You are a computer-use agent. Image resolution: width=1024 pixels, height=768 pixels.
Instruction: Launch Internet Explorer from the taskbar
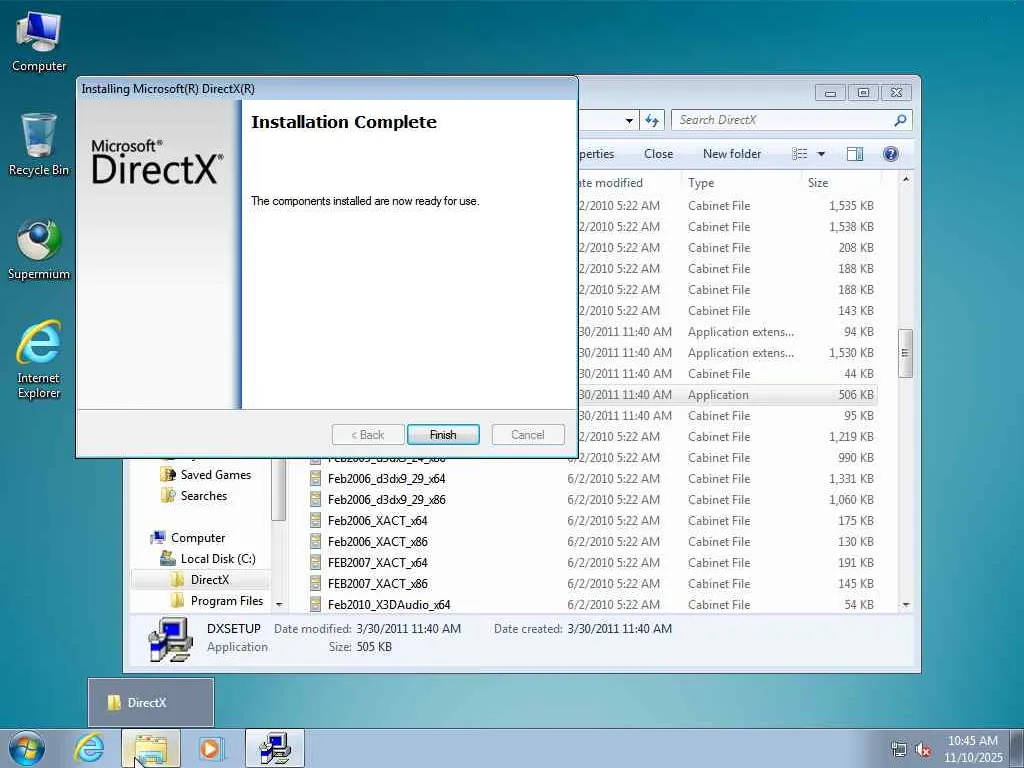[x=89, y=748]
